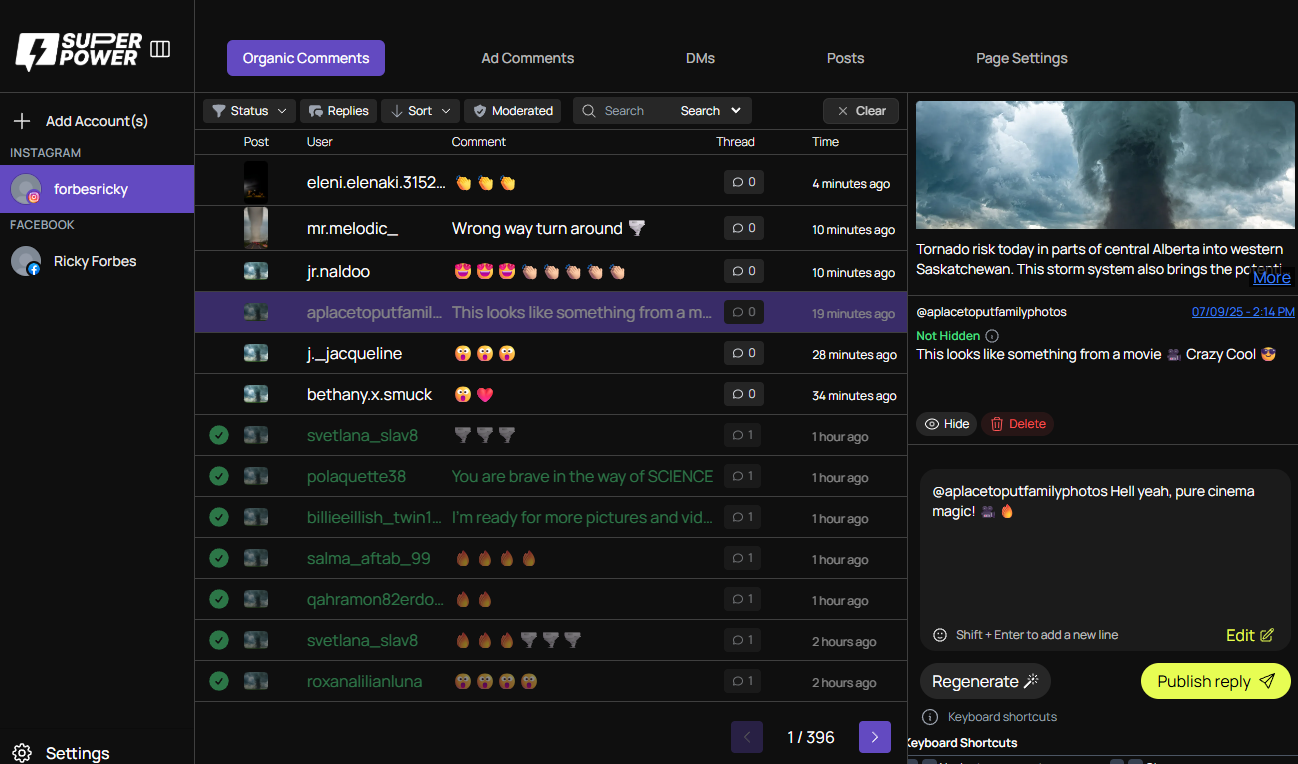The width and height of the screenshot is (1298, 764).
Task: Click the Ricky Forbes Facebook avatar
Action: pyautogui.click(x=26, y=261)
